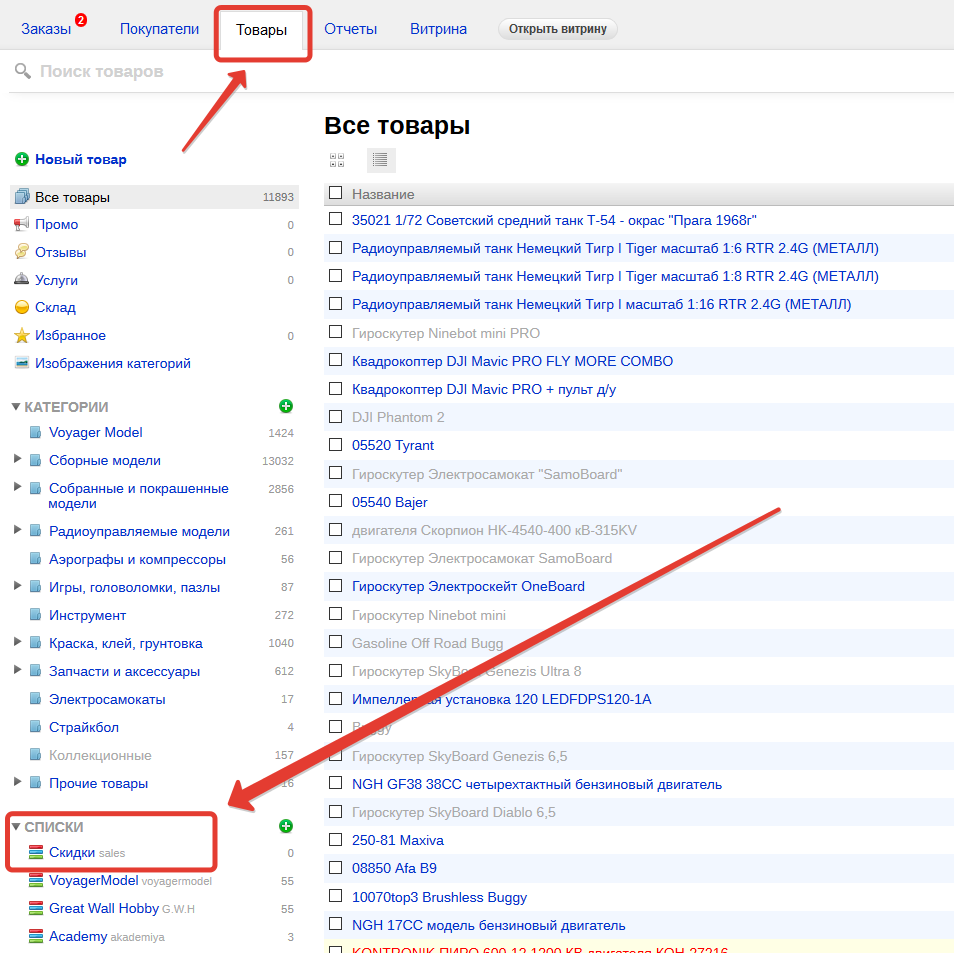Add a new list with green plus

tap(286, 826)
